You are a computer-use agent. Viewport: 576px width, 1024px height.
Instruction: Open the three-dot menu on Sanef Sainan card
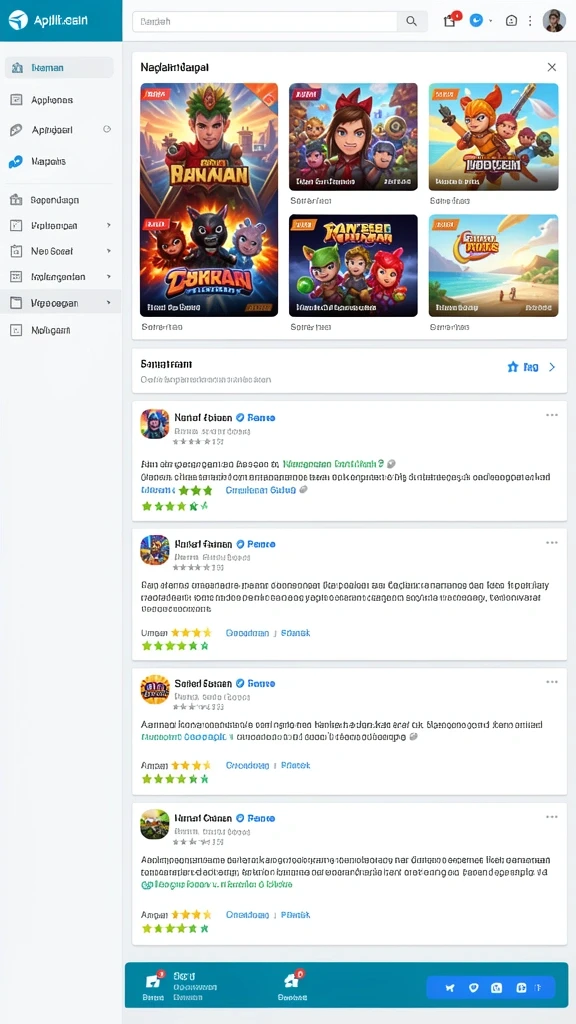(x=552, y=682)
